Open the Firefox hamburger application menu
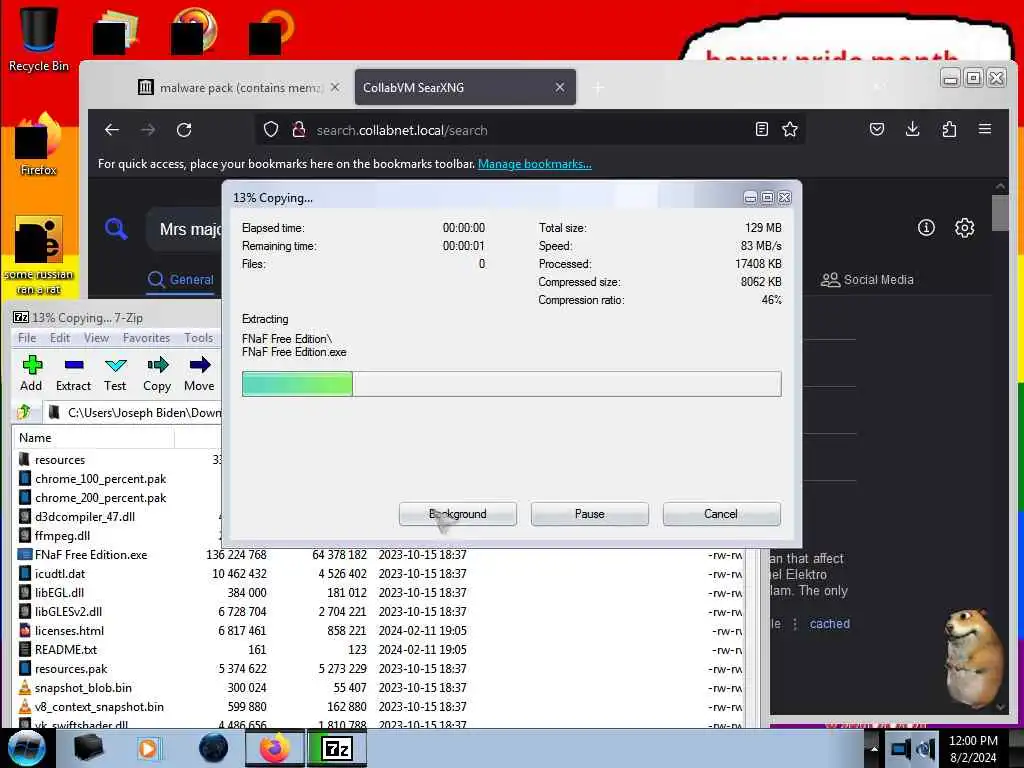 (x=985, y=129)
